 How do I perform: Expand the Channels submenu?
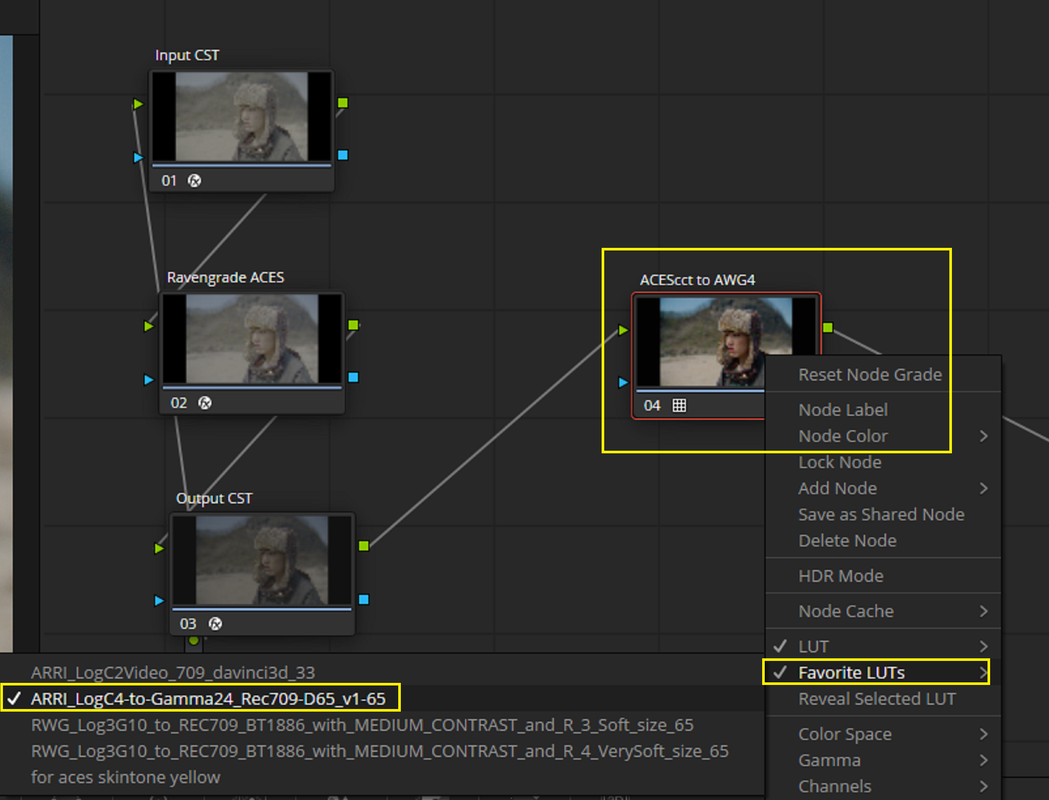883,787
